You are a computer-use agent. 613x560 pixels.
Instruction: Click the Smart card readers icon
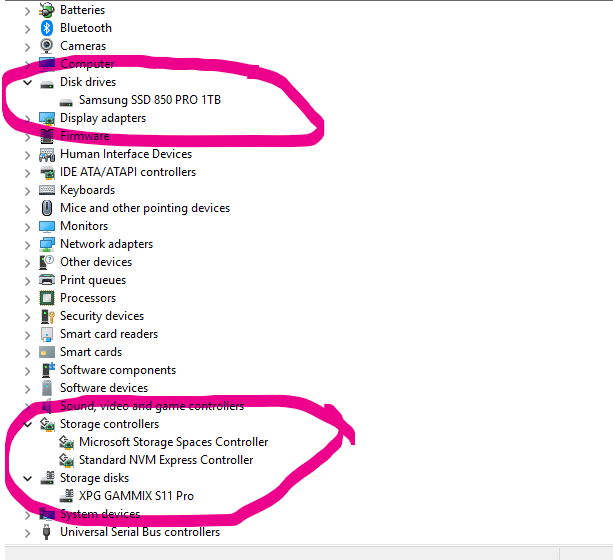coord(47,334)
